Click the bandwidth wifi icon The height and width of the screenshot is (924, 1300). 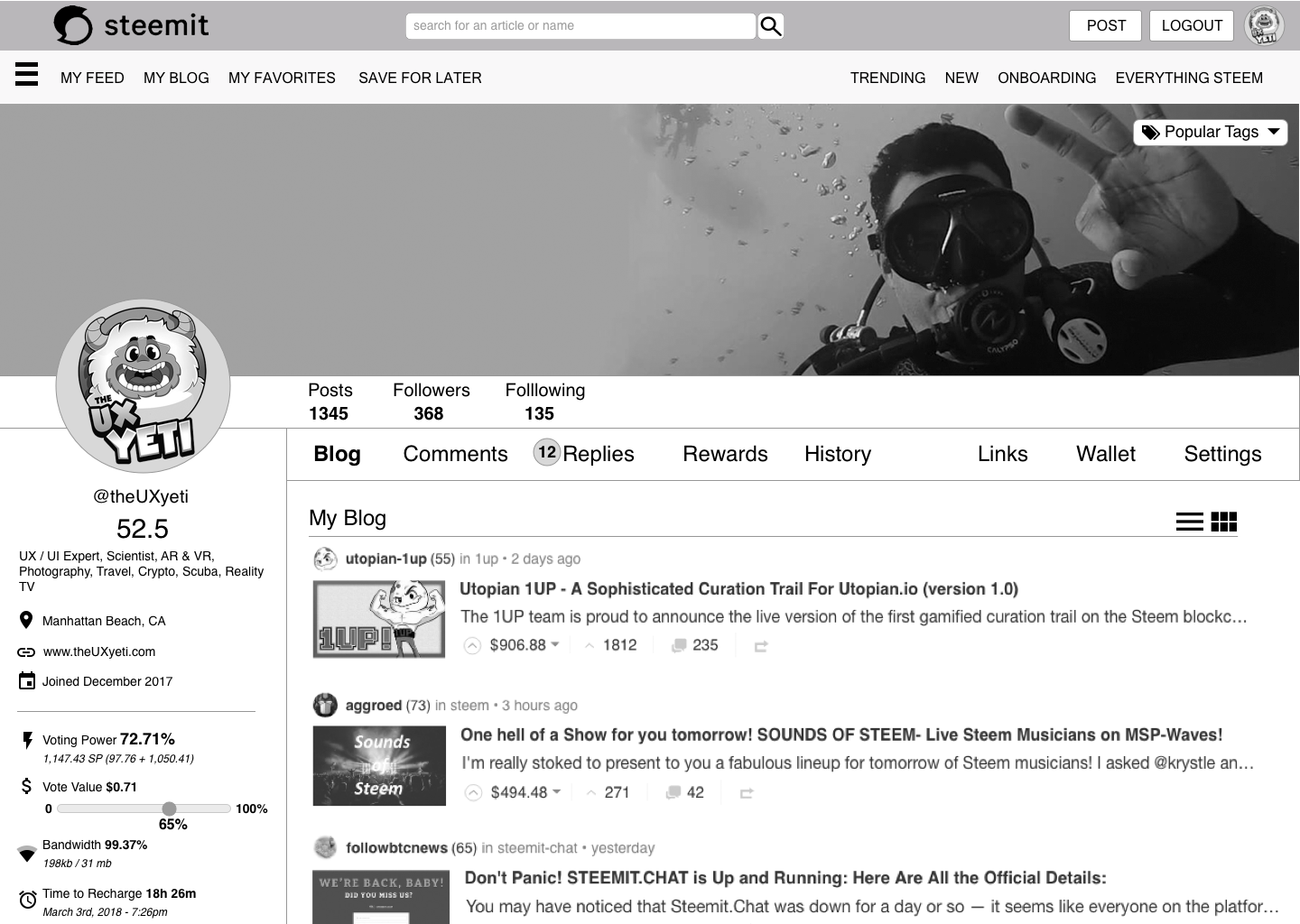click(27, 854)
